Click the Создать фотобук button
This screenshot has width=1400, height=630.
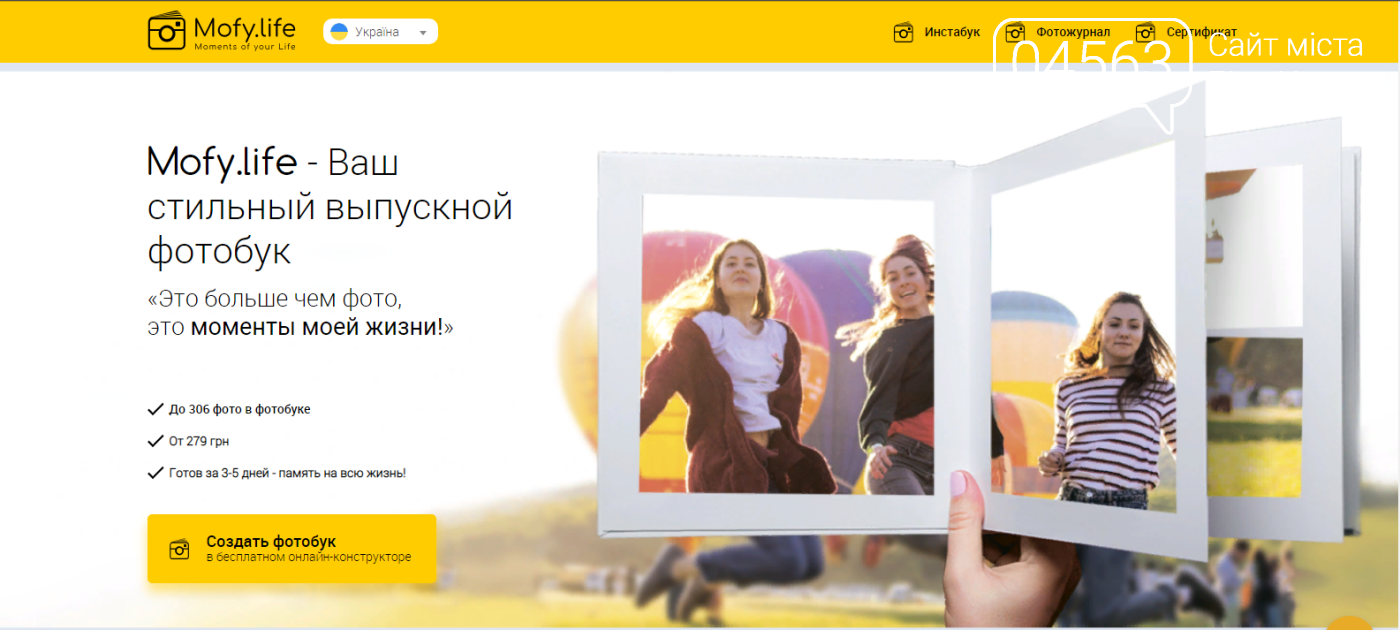tap(292, 548)
